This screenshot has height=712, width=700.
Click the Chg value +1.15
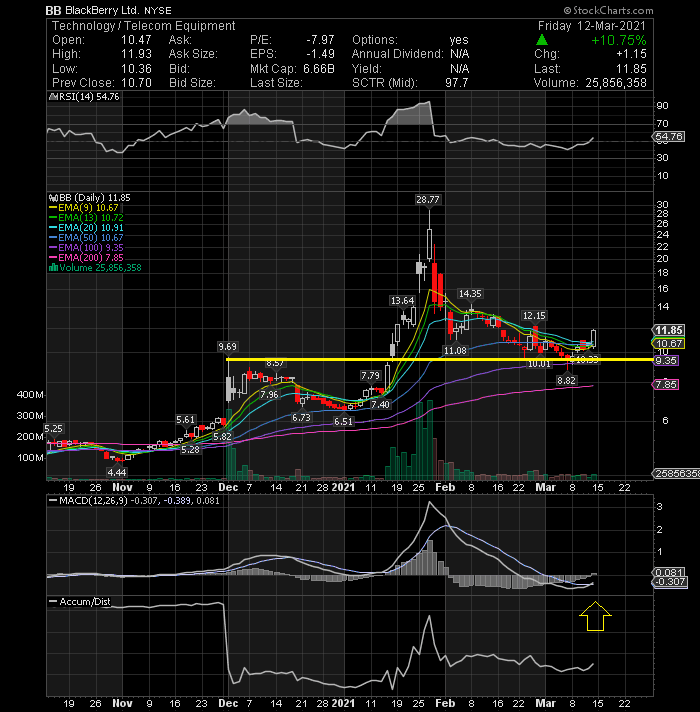(x=631, y=54)
